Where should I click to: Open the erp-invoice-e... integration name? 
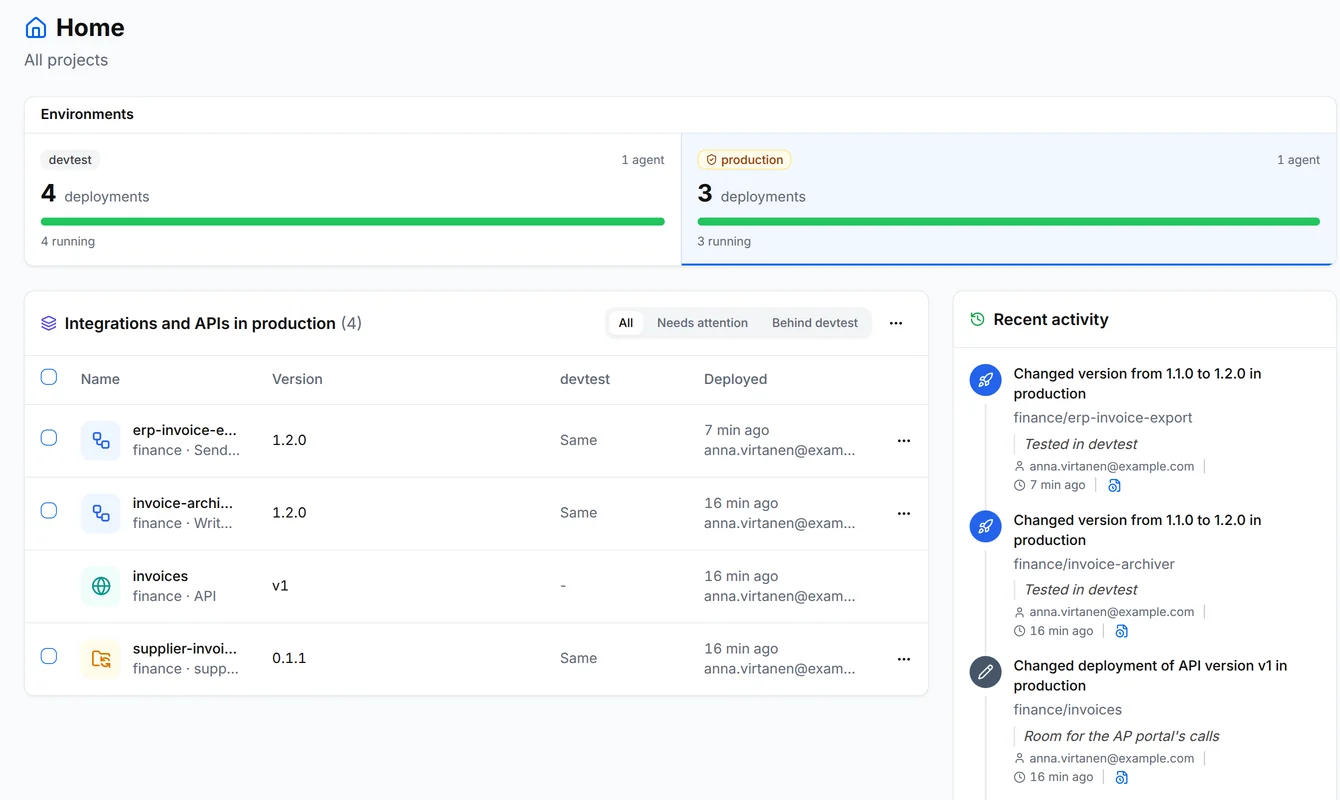[184, 430]
